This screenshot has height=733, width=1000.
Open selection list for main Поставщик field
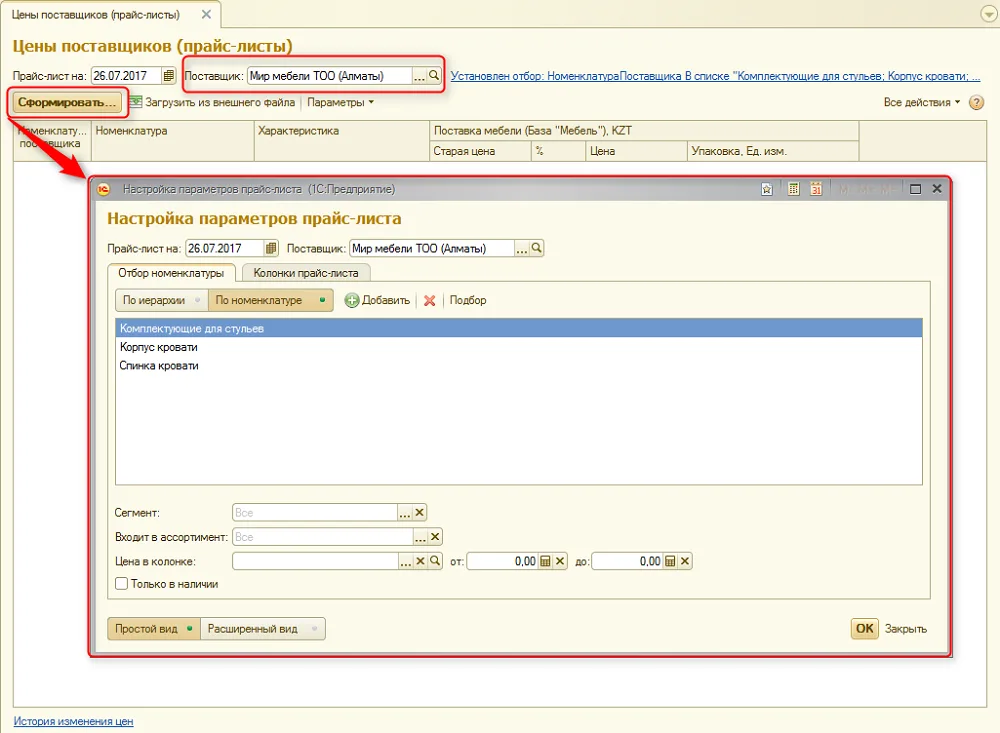click(419, 76)
